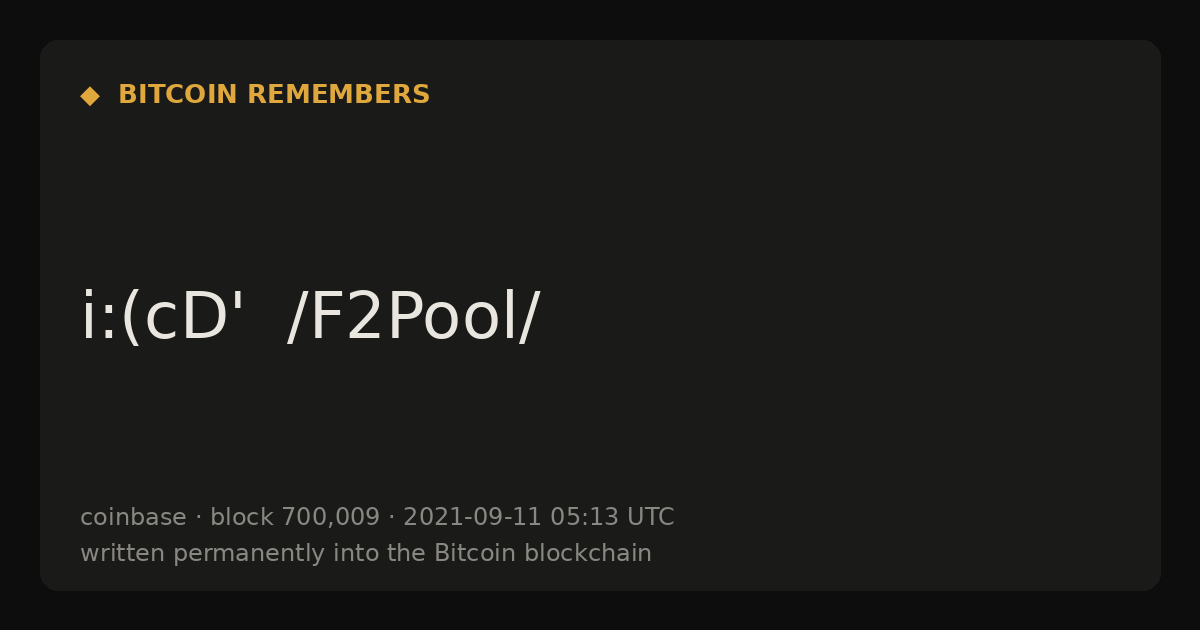The height and width of the screenshot is (630, 1200).
Task: Click the garbled i:(cD' message text
Action: click(x=163, y=318)
